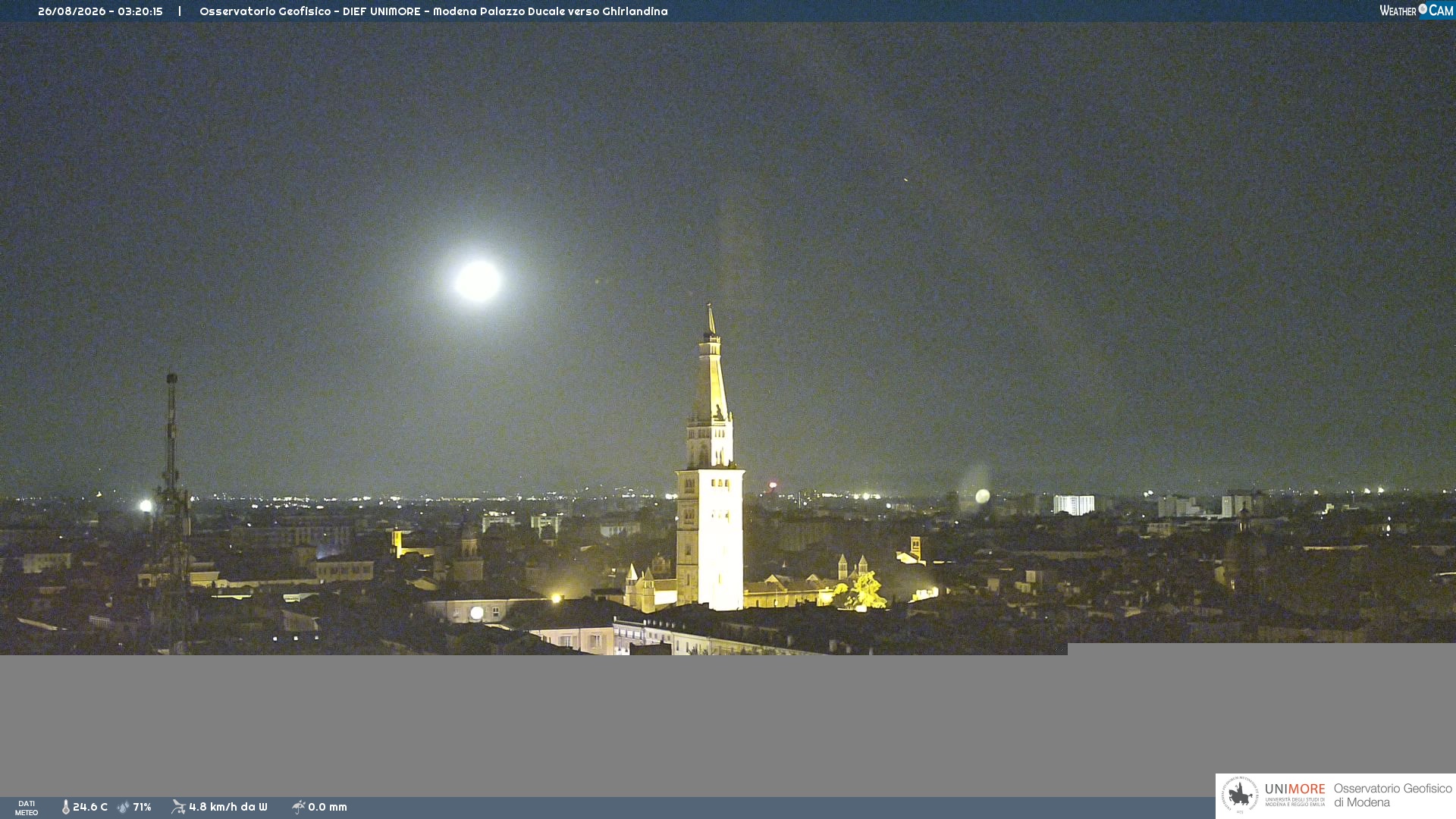Click the Osservatorio Geofisico DIEF UNIMORE title
The image size is (1456, 819).
pyautogui.click(x=434, y=11)
